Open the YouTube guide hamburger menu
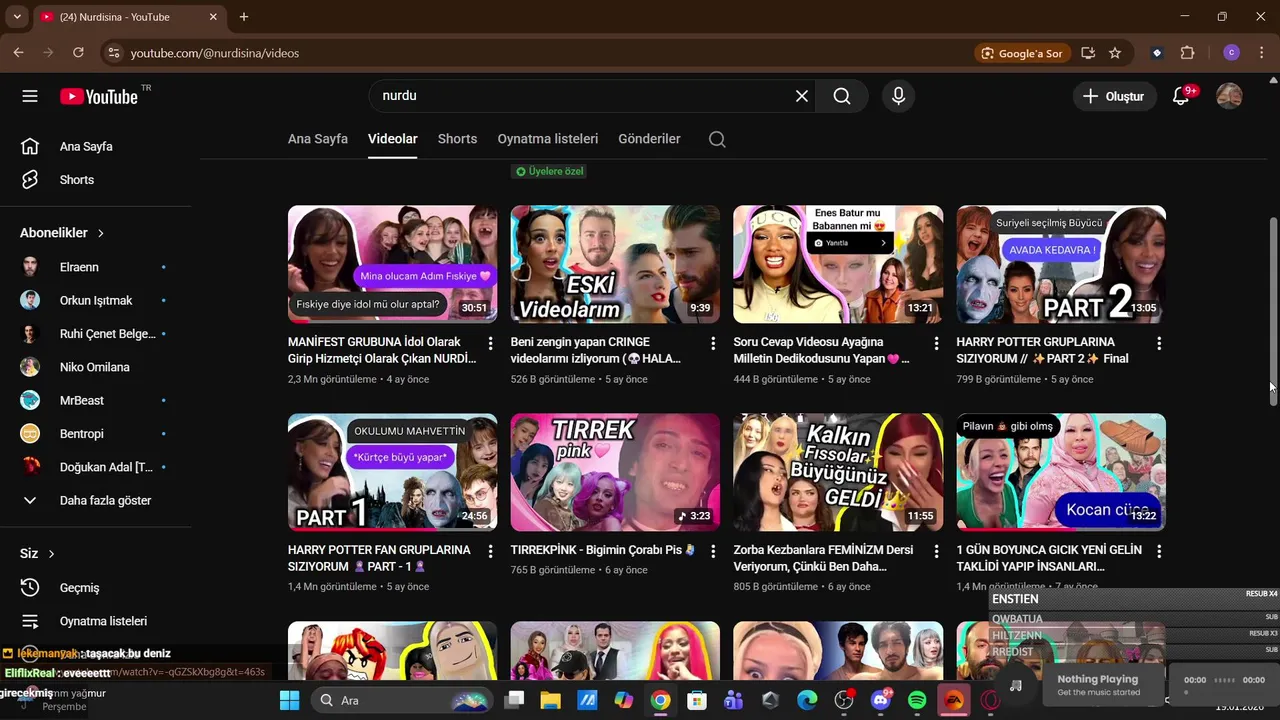 (30, 96)
